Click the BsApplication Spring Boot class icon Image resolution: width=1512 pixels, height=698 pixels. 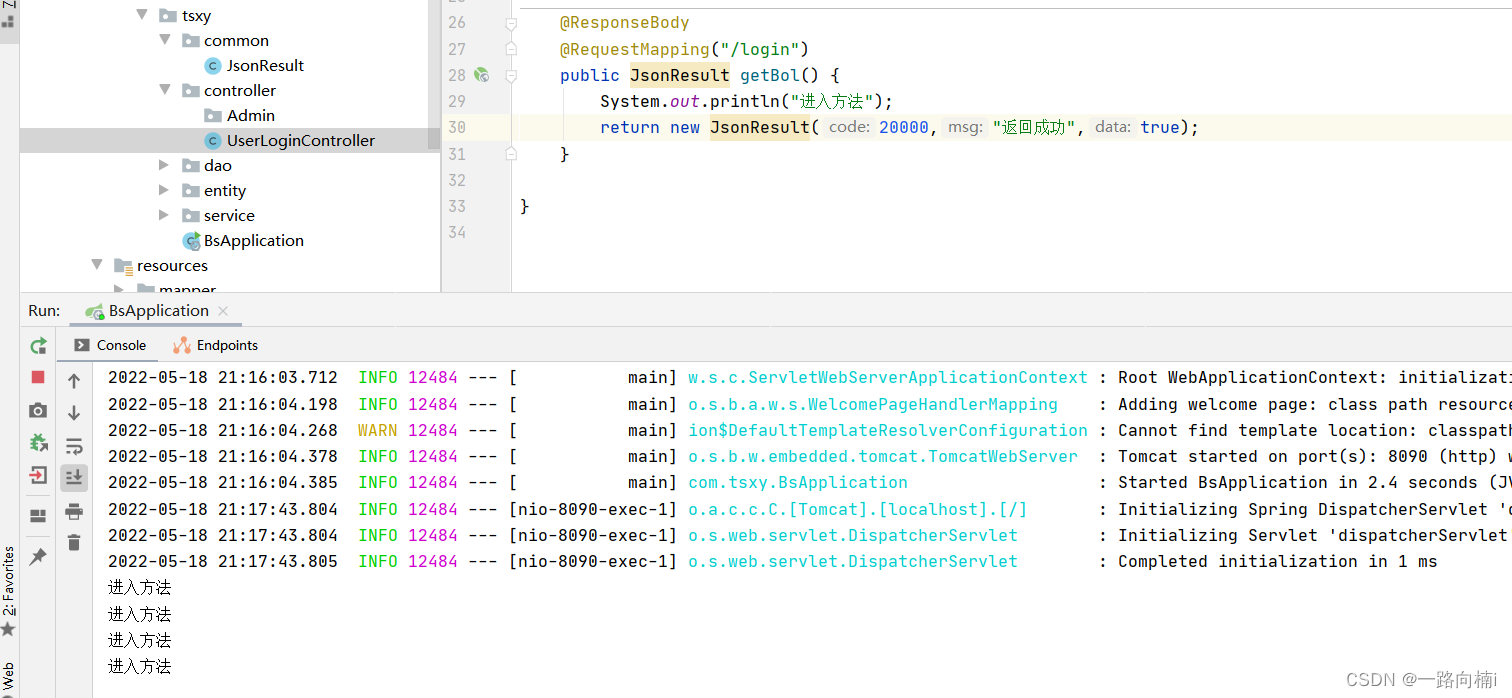[x=191, y=241]
